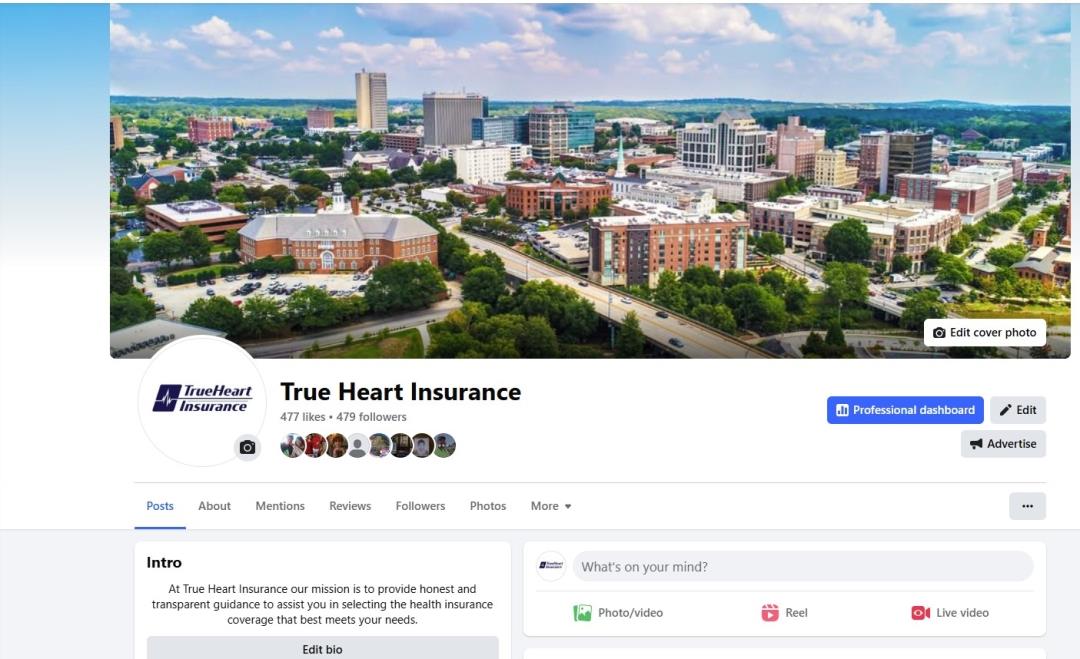This screenshot has height=659, width=1080.
Task: Click the TrueHeart Insurance profile picture
Action: (x=202, y=399)
